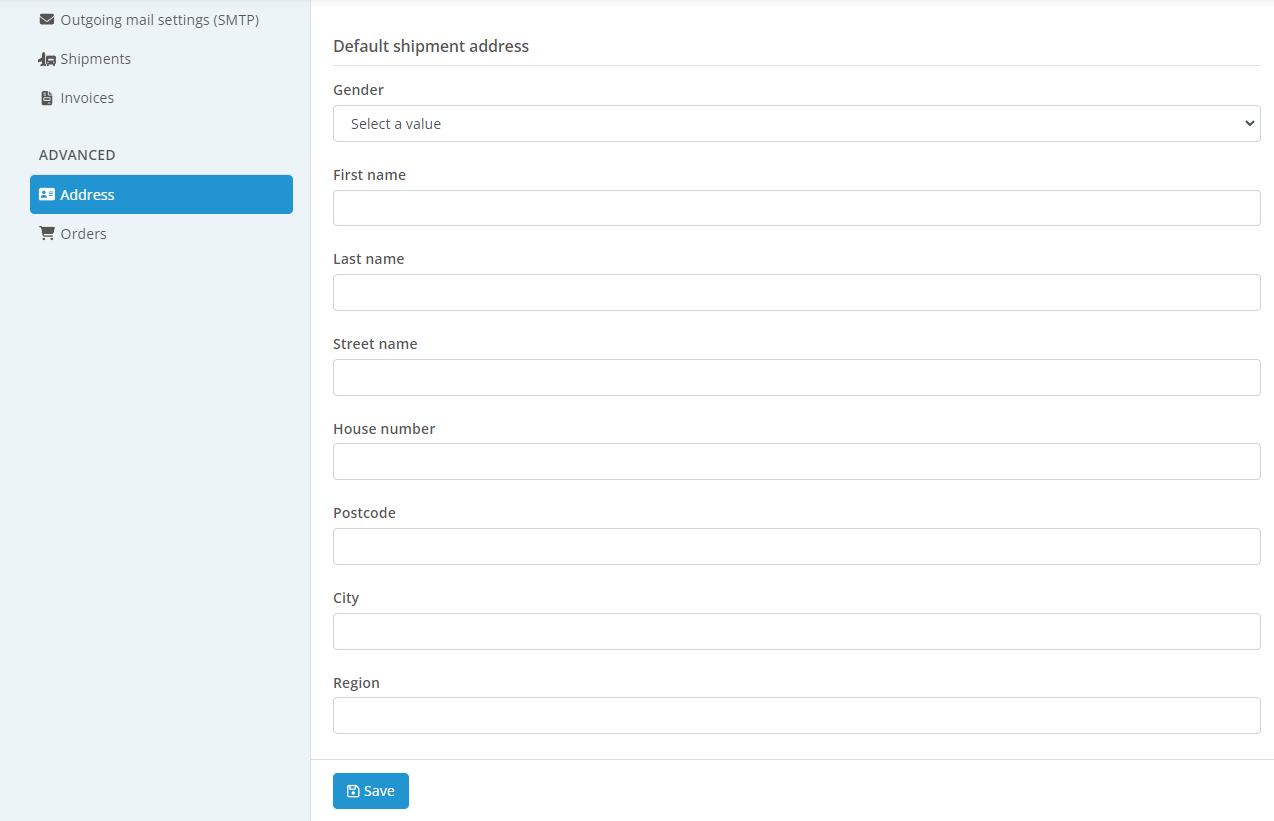The height and width of the screenshot is (821, 1274).
Task: Click inside the City input field
Action: [x=795, y=631]
